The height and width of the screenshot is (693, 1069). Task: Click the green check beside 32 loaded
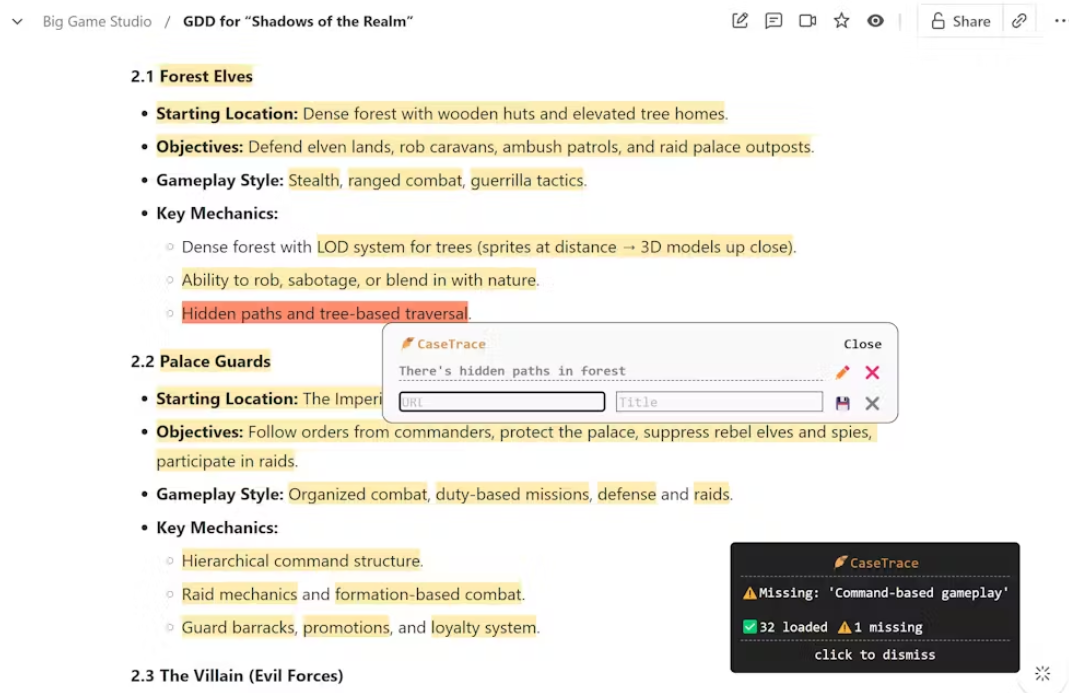(x=750, y=627)
